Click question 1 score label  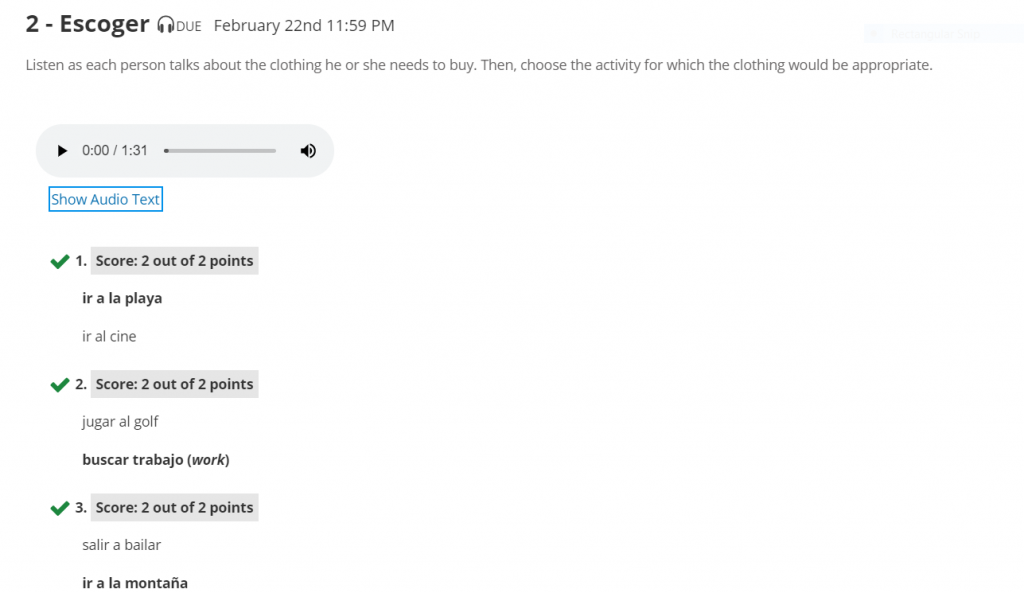(174, 261)
